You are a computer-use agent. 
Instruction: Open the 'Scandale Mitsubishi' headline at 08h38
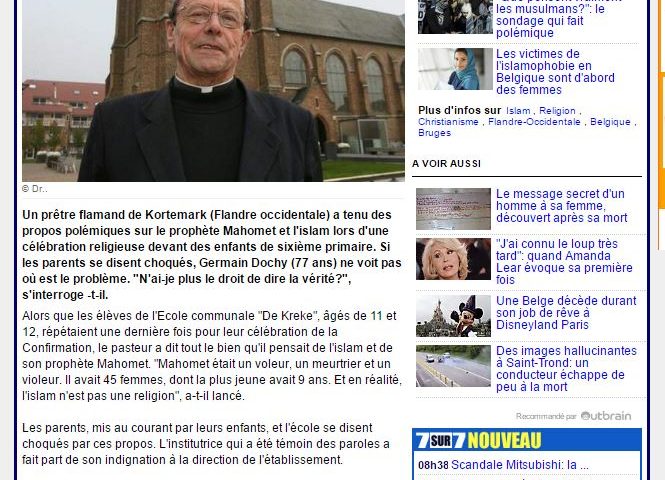tap(520, 465)
